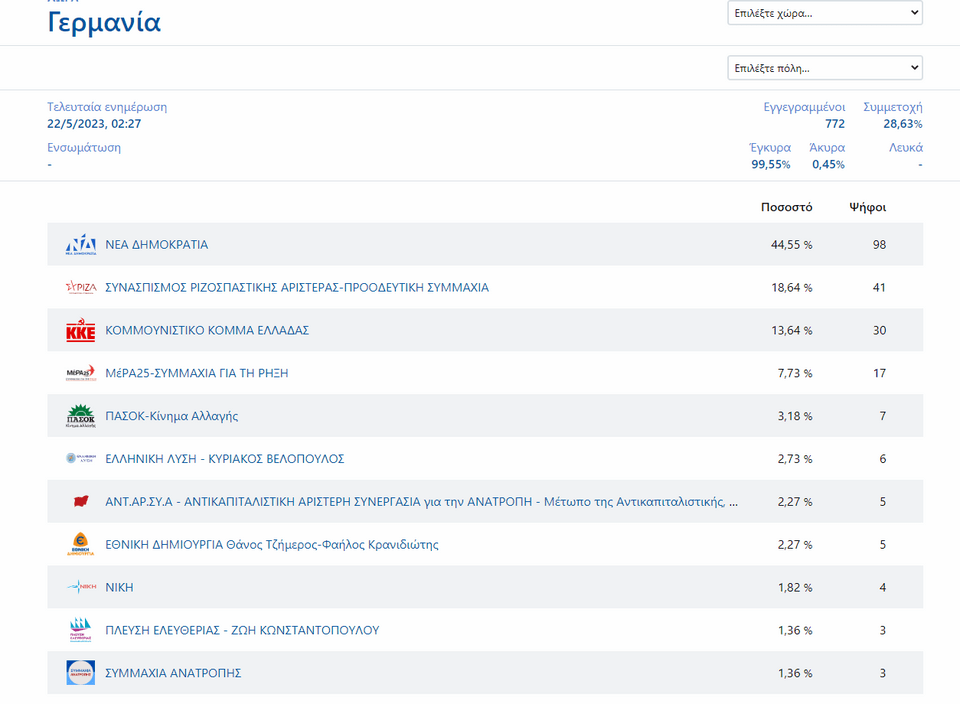
Task: Click the 'Εγγεγραμμένοι' label
Action: [x=804, y=107]
